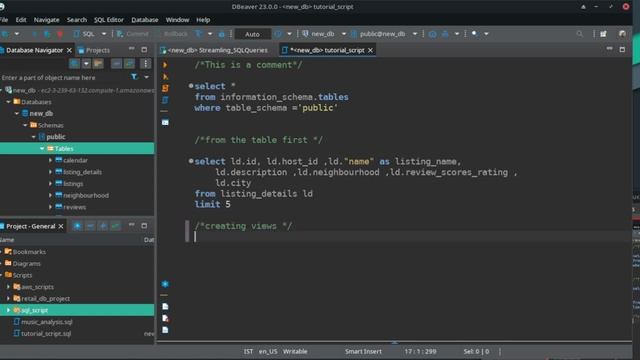Screen dimensions: 640x360
Task: Focus the object name filter field
Action: point(64,77)
